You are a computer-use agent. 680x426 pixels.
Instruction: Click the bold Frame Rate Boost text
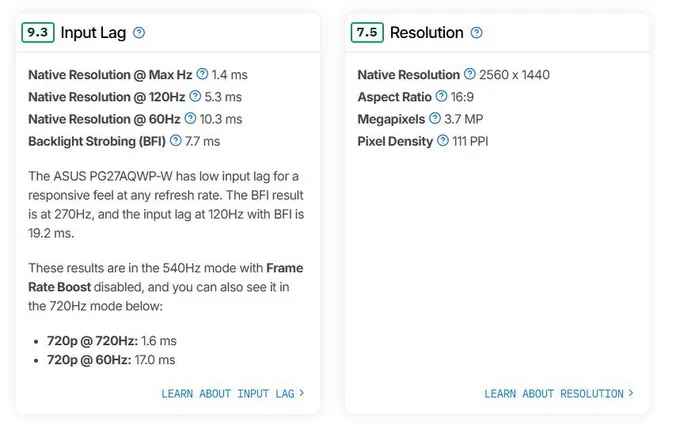166,278
